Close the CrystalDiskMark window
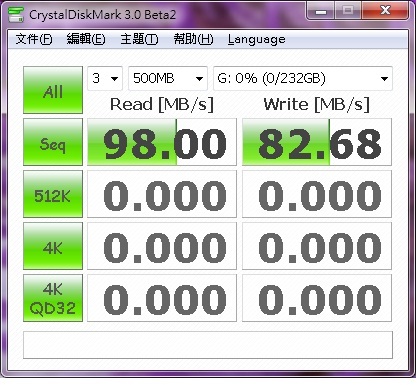Screen dimensions: 417x385 tap(385, 11)
